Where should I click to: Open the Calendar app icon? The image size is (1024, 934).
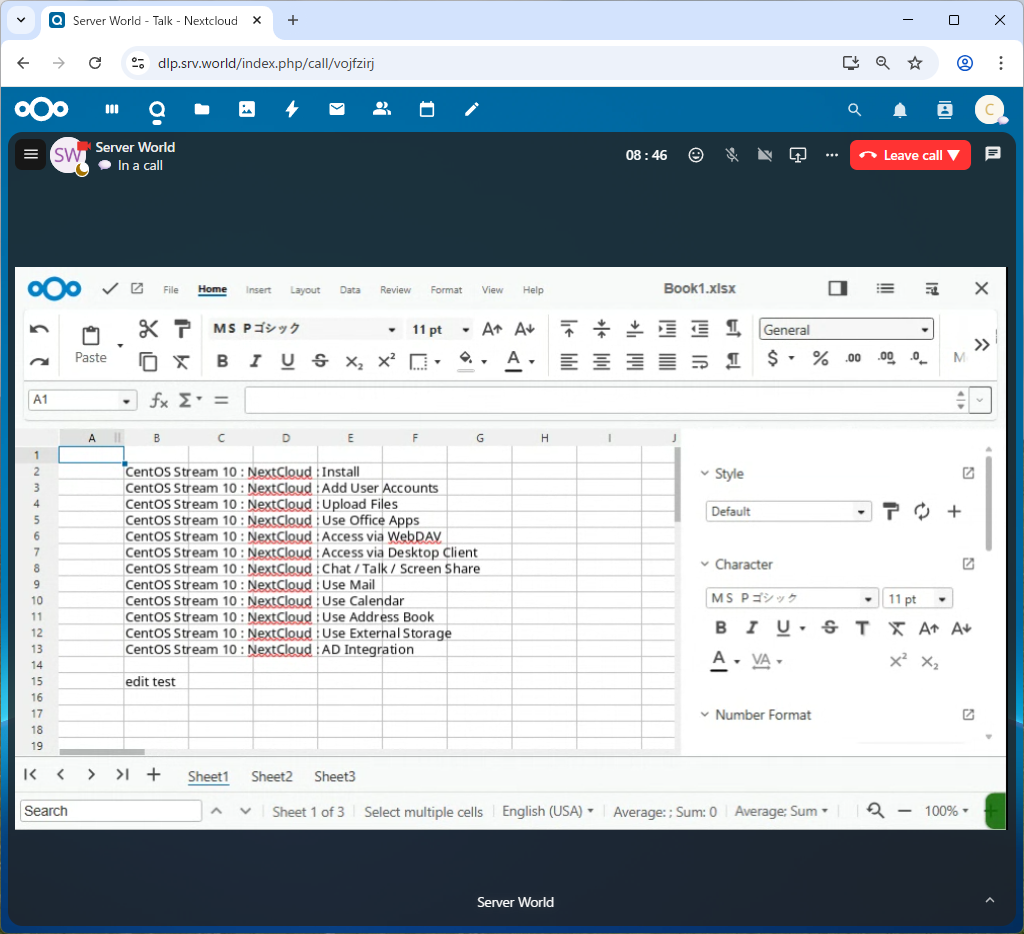click(426, 109)
